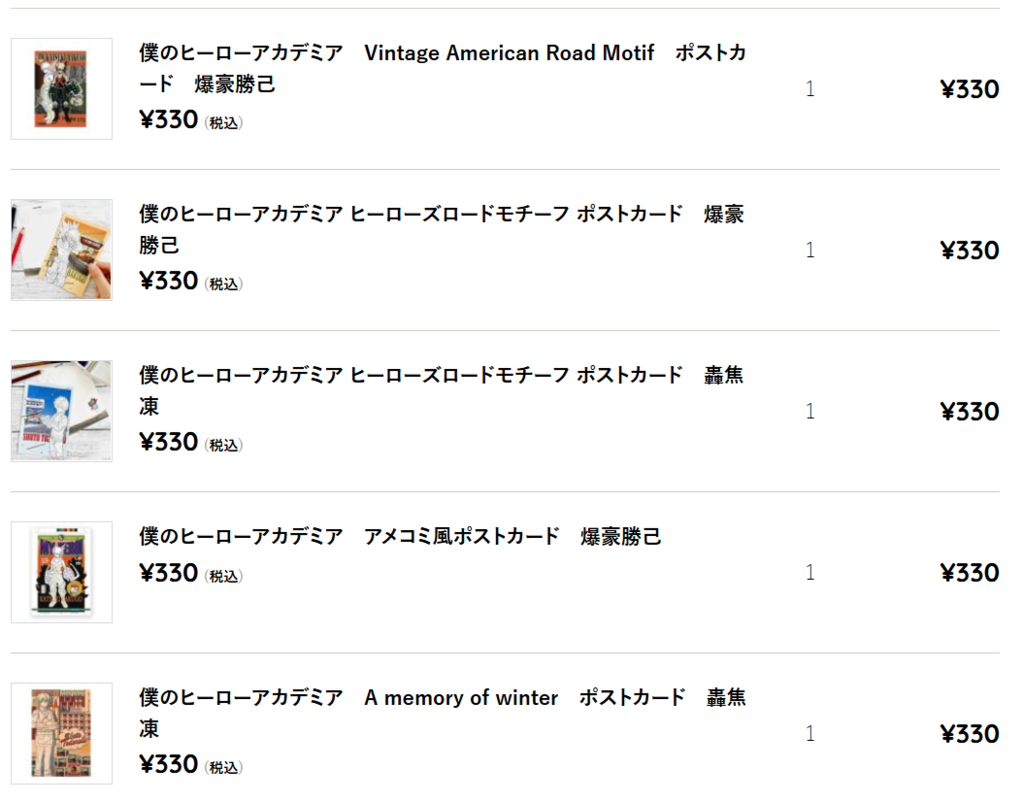Click the tax-included ¥330 price under アメコミ風 title

(x=191, y=573)
